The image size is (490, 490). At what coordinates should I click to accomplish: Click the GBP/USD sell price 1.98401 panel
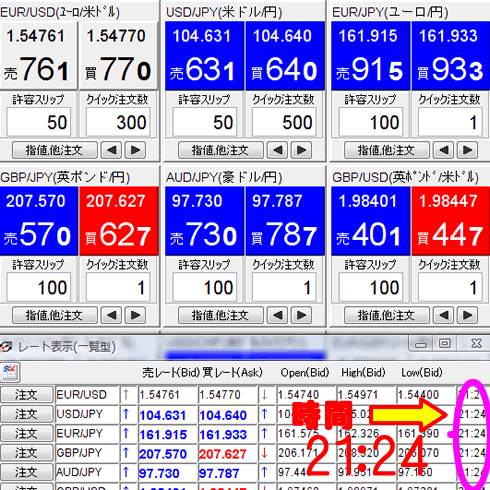click(370, 221)
